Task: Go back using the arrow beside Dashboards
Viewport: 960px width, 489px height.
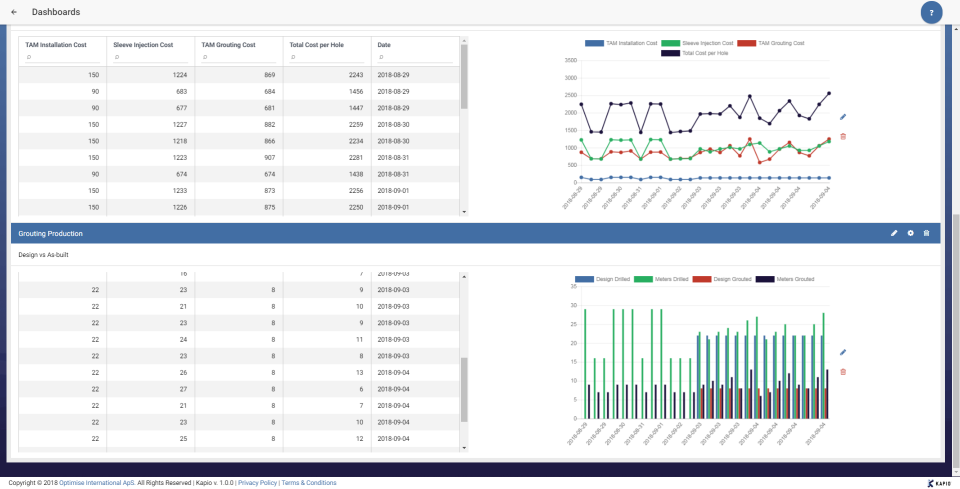Action: click(x=14, y=12)
